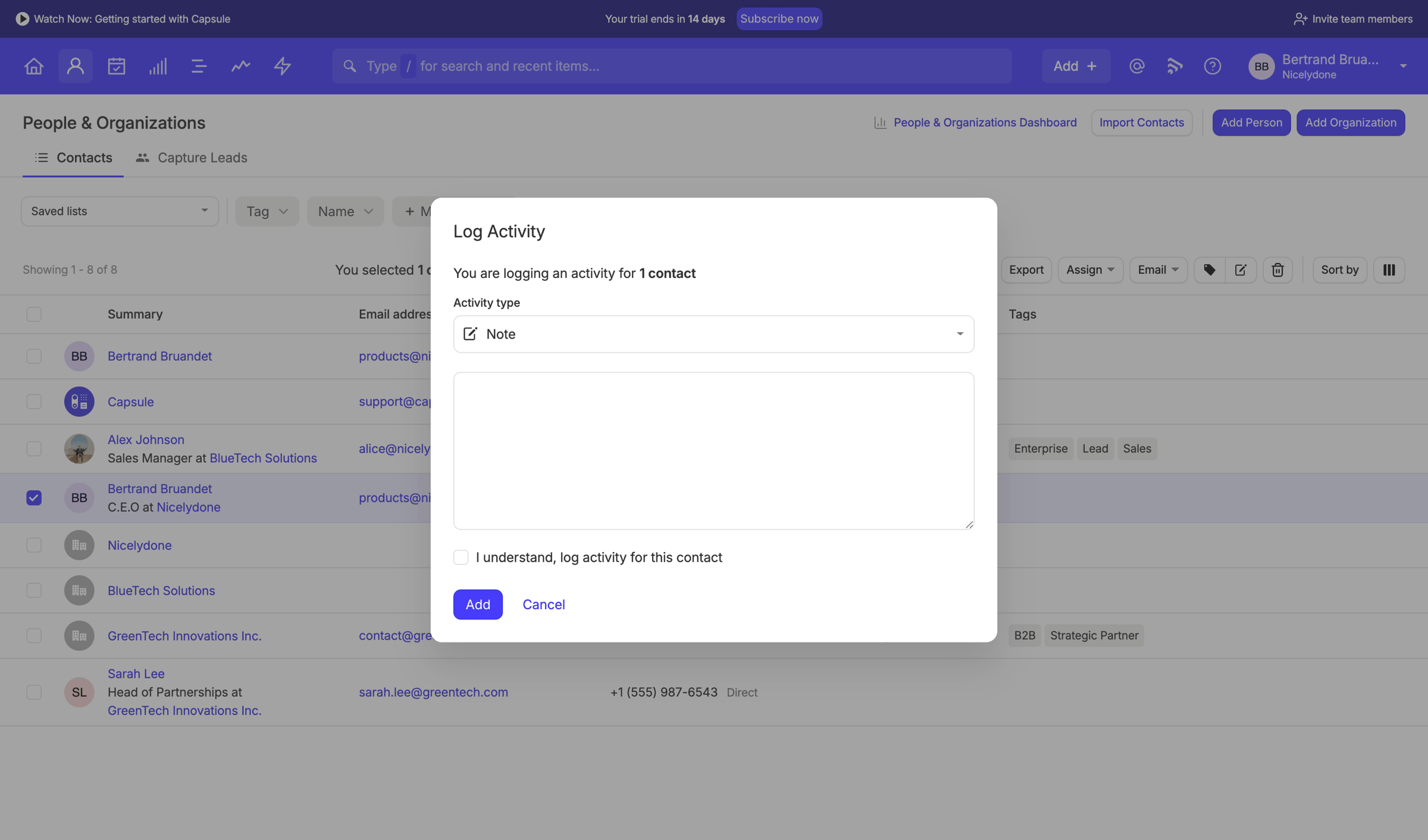Click the Add button in Log Activity
This screenshot has height=840, width=1428.
point(478,604)
